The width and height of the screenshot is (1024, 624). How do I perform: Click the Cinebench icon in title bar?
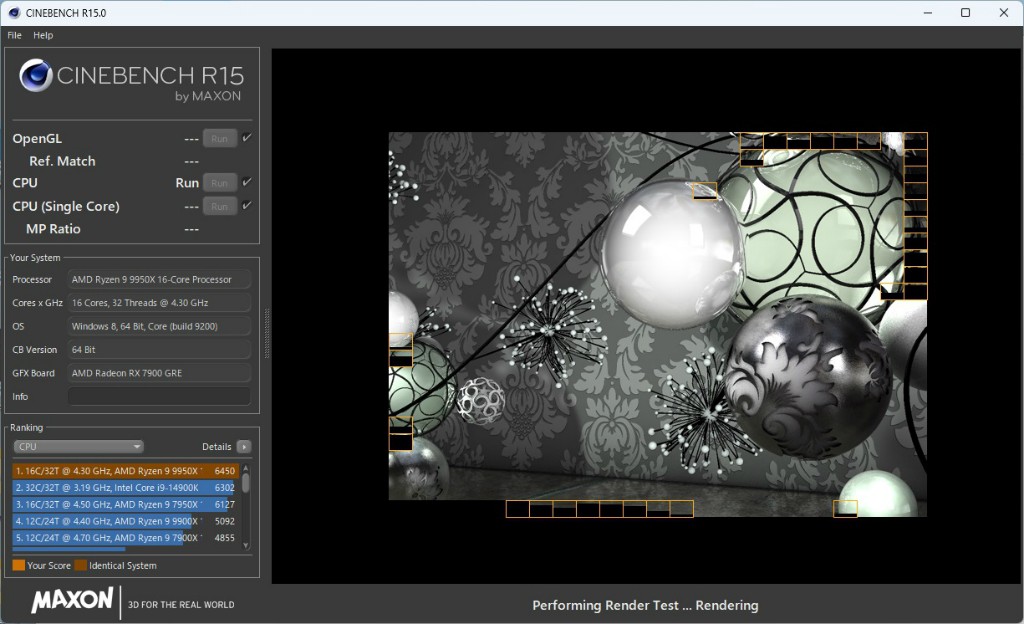click(13, 13)
